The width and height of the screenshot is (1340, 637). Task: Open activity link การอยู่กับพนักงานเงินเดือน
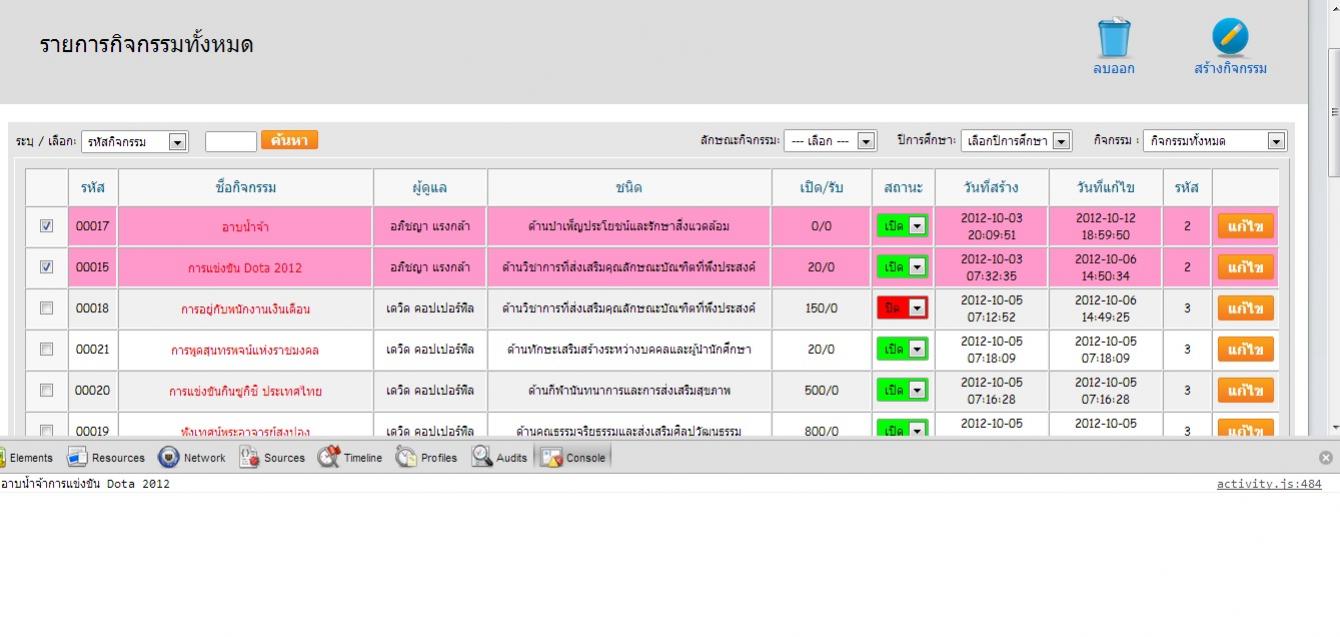pos(245,309)
